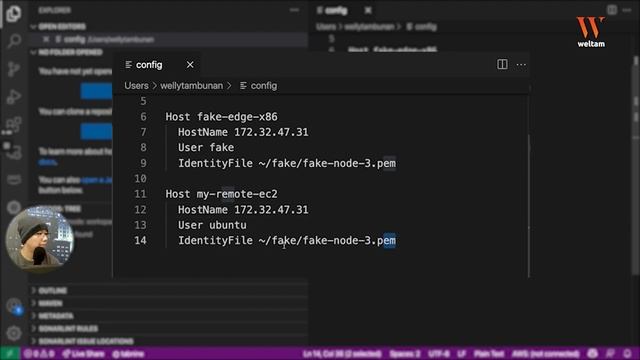Click the IdentityFile path on line 9

tap(327, 163)
